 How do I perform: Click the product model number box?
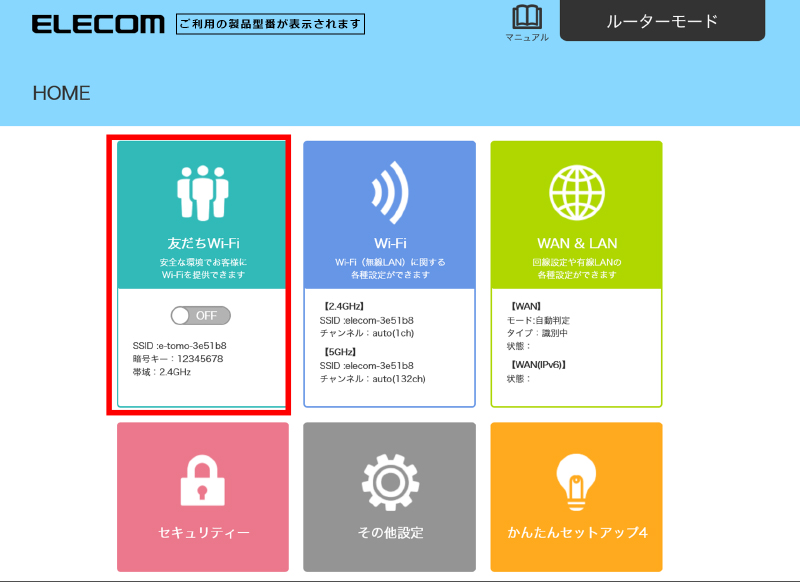270,24
